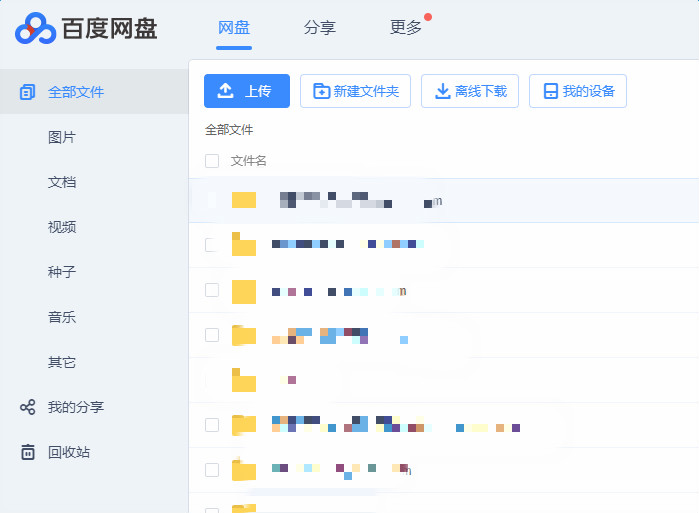
Task: Tick the select-all checkbox beside 文件名
Action: 212,161
